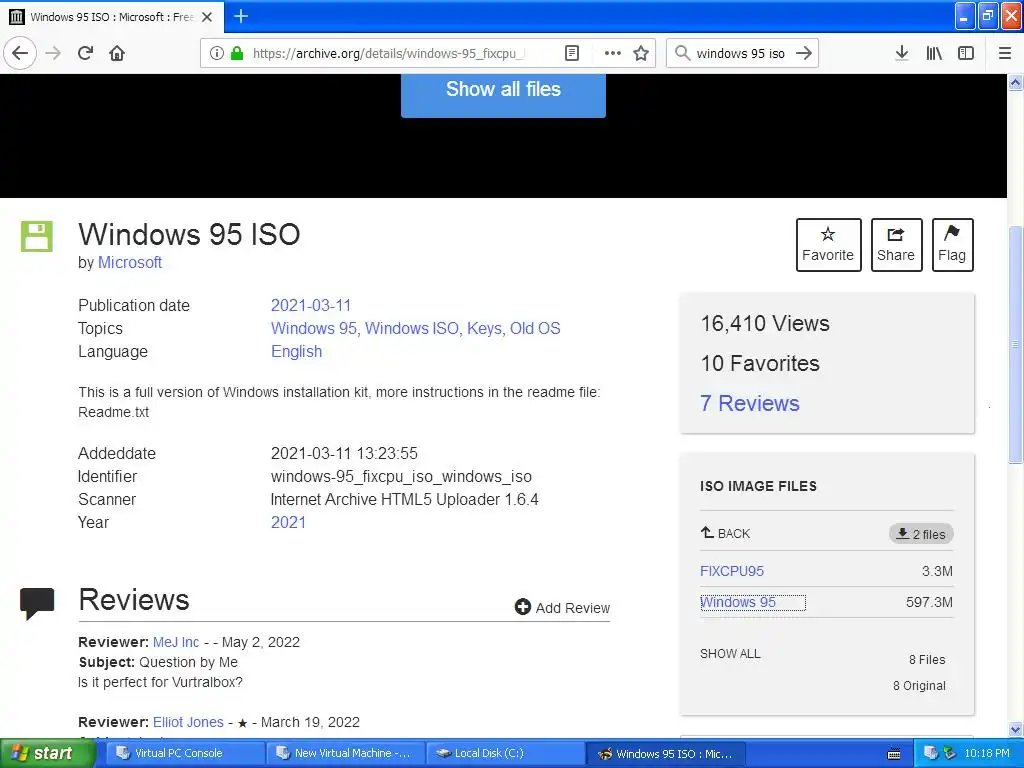Click the 16,410 Views statistic

(x=765, y=324)
